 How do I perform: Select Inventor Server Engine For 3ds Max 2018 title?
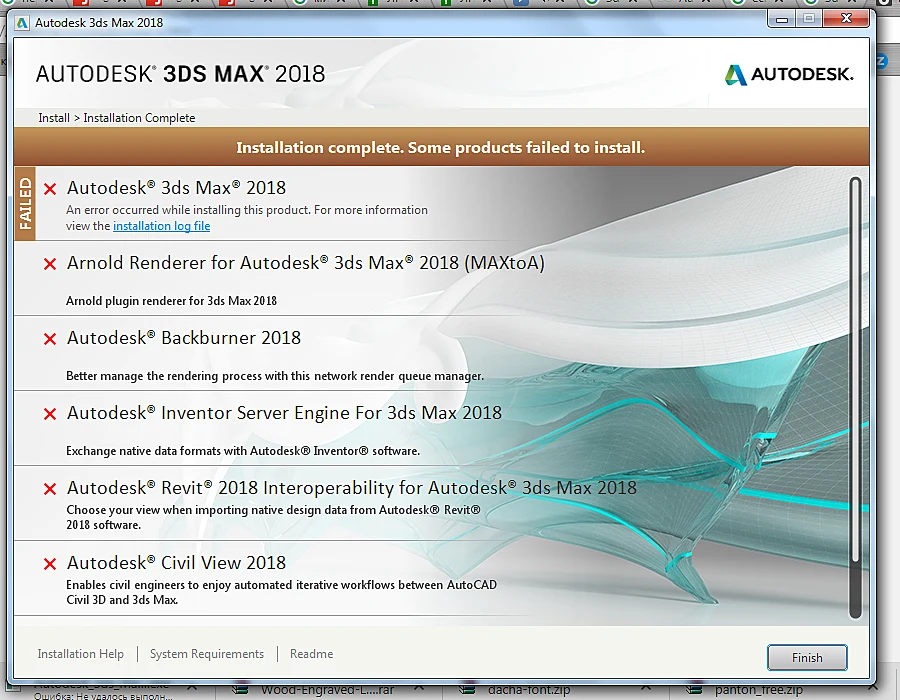coord(284,413)
